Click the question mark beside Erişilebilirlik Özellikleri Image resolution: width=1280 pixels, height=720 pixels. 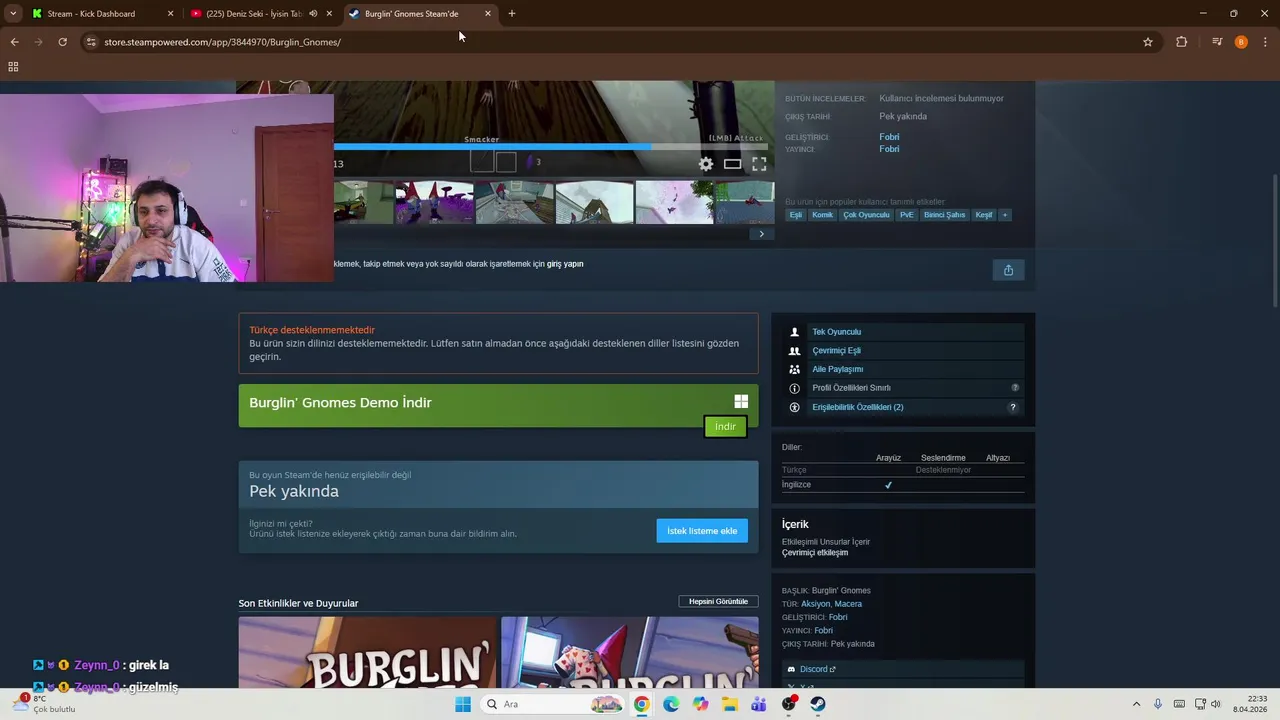click(x=1012, y=407)
